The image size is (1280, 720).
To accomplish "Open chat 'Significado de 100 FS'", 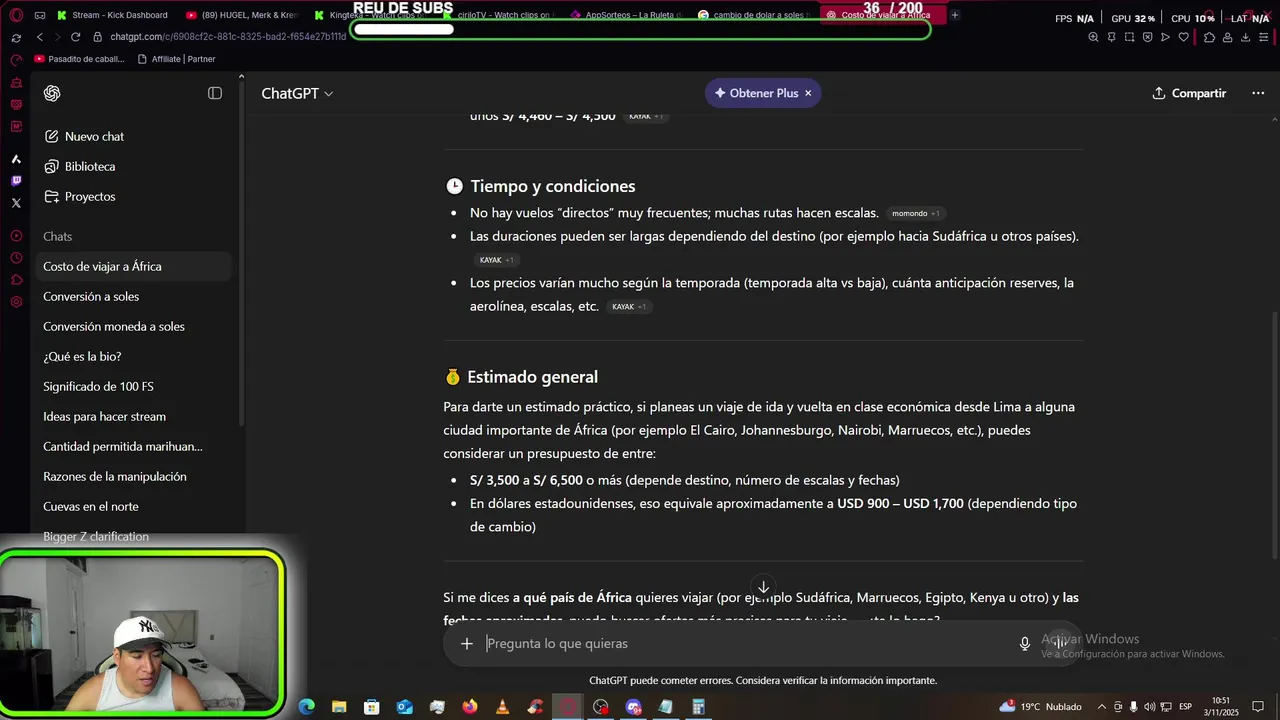I will [134, 386].
